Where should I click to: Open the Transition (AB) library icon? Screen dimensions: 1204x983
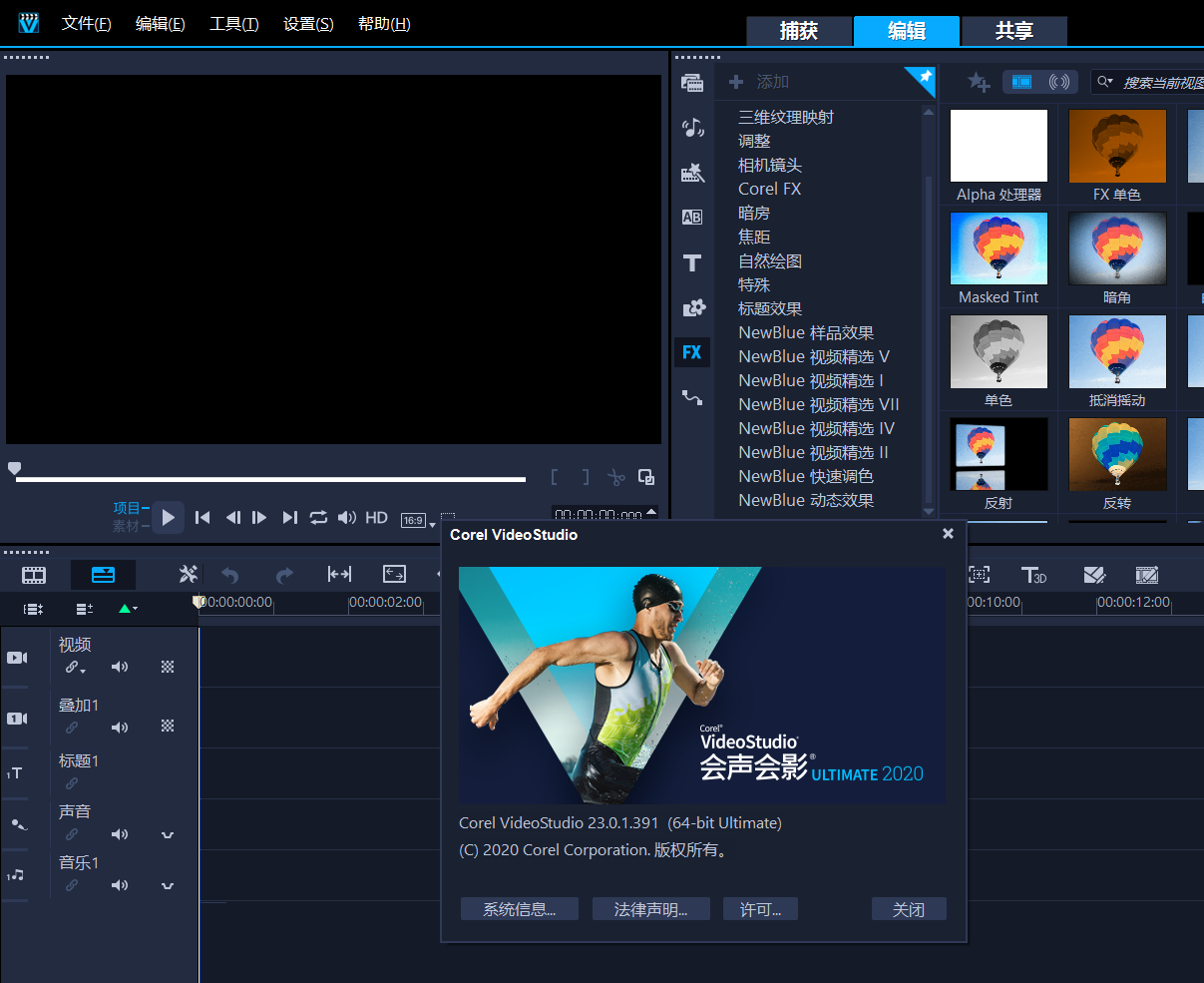pyautogui.click(x=692, y=218)
